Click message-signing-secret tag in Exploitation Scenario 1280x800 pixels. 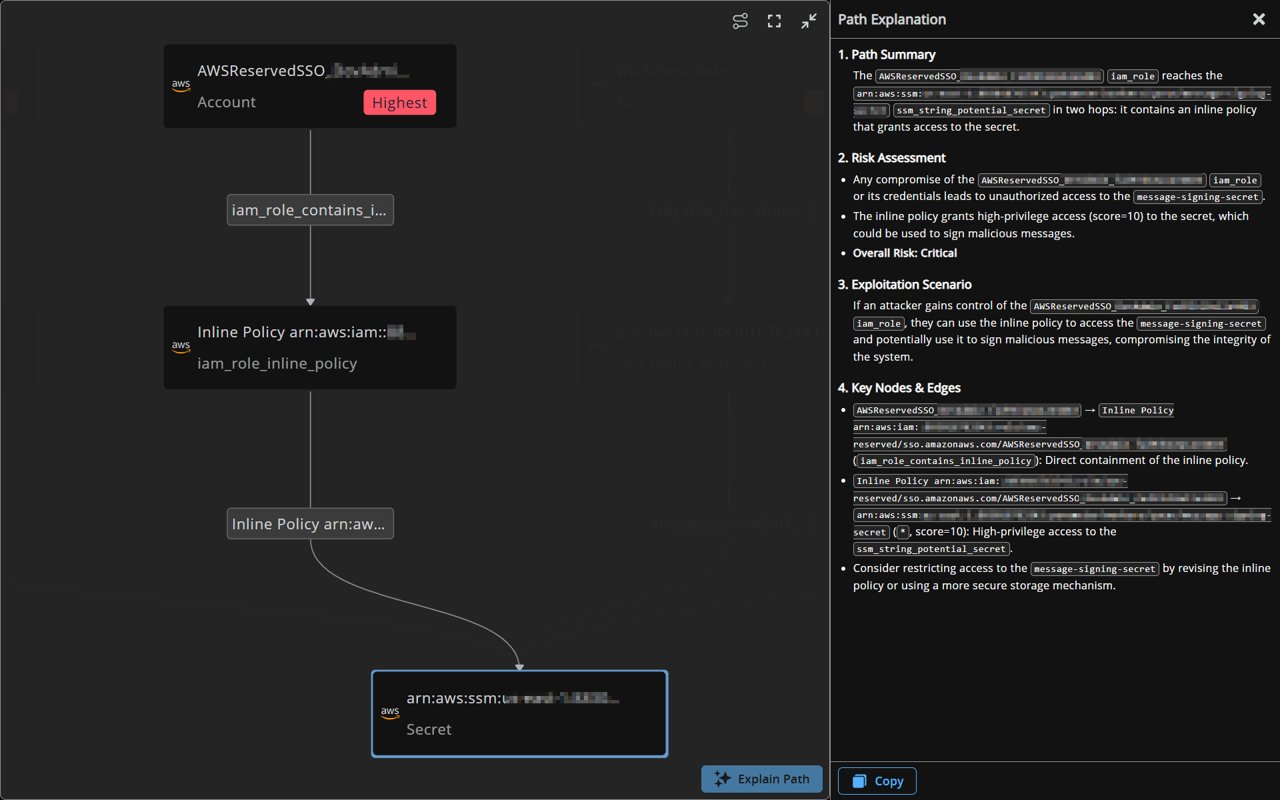(1202, 324)
